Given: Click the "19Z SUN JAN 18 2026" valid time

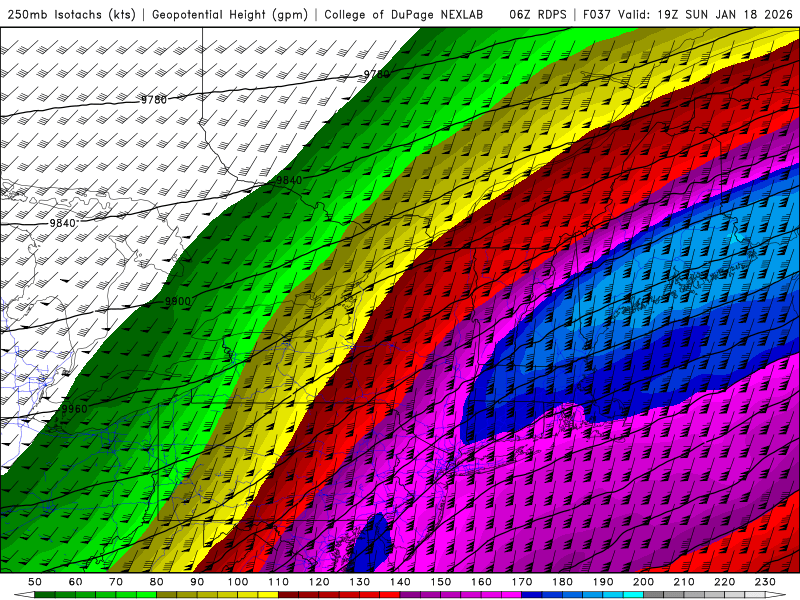Looking at the screenshot, I should point(725,14).
